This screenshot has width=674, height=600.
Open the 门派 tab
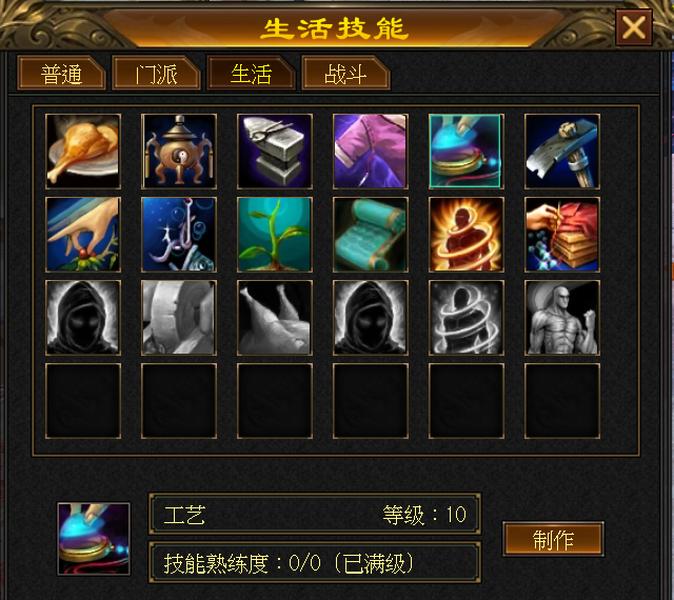156,73
